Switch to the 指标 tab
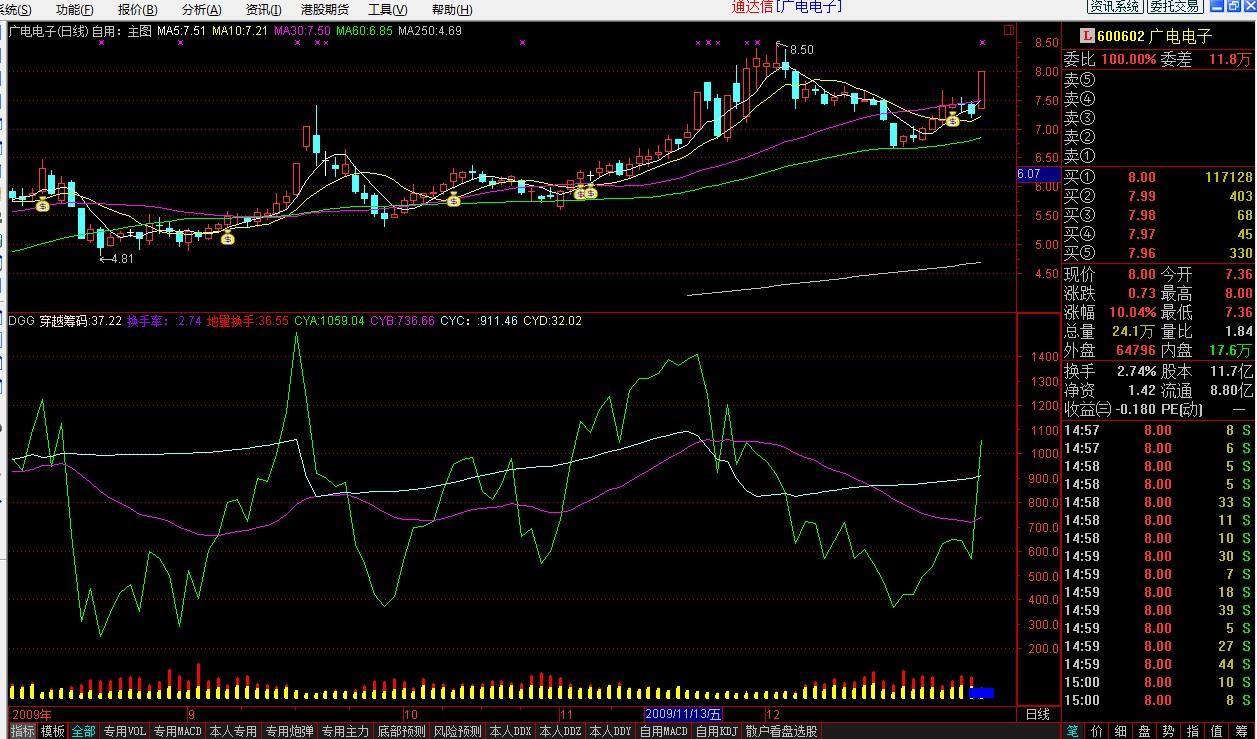Image resolution: width=1257 pixels, height=739 pixels. tap(22, 731)
